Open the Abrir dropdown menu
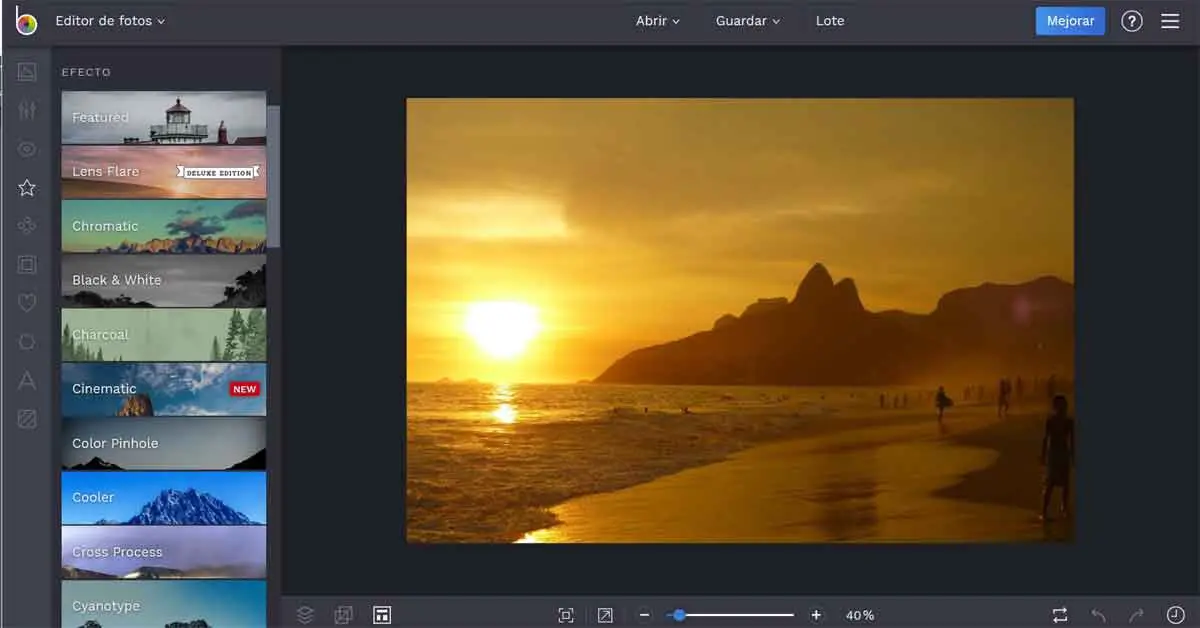The width and height of the screenshot is (1200, 628). pos(657,21)
